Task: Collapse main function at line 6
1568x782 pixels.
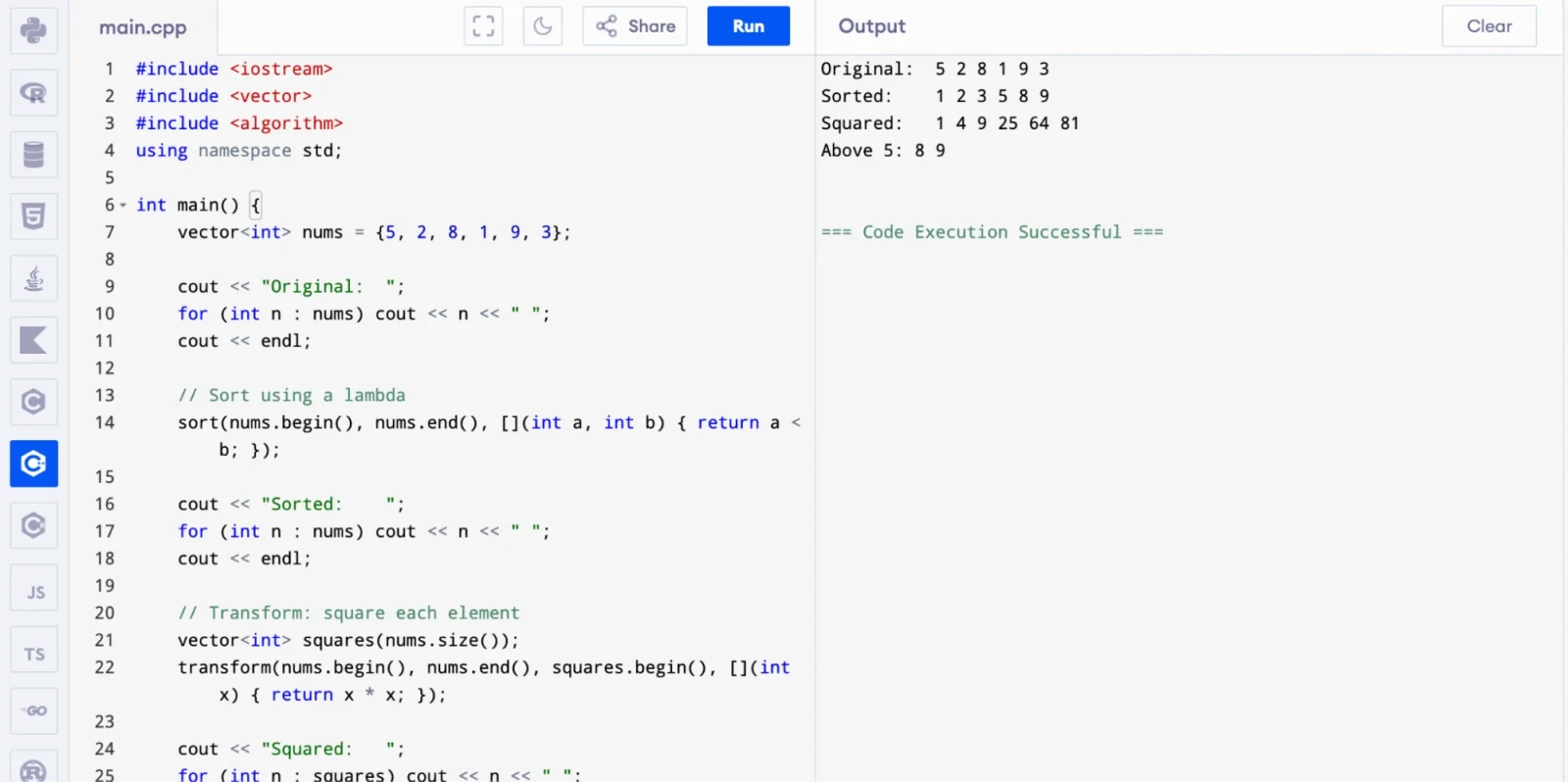Action: point(122,205)
